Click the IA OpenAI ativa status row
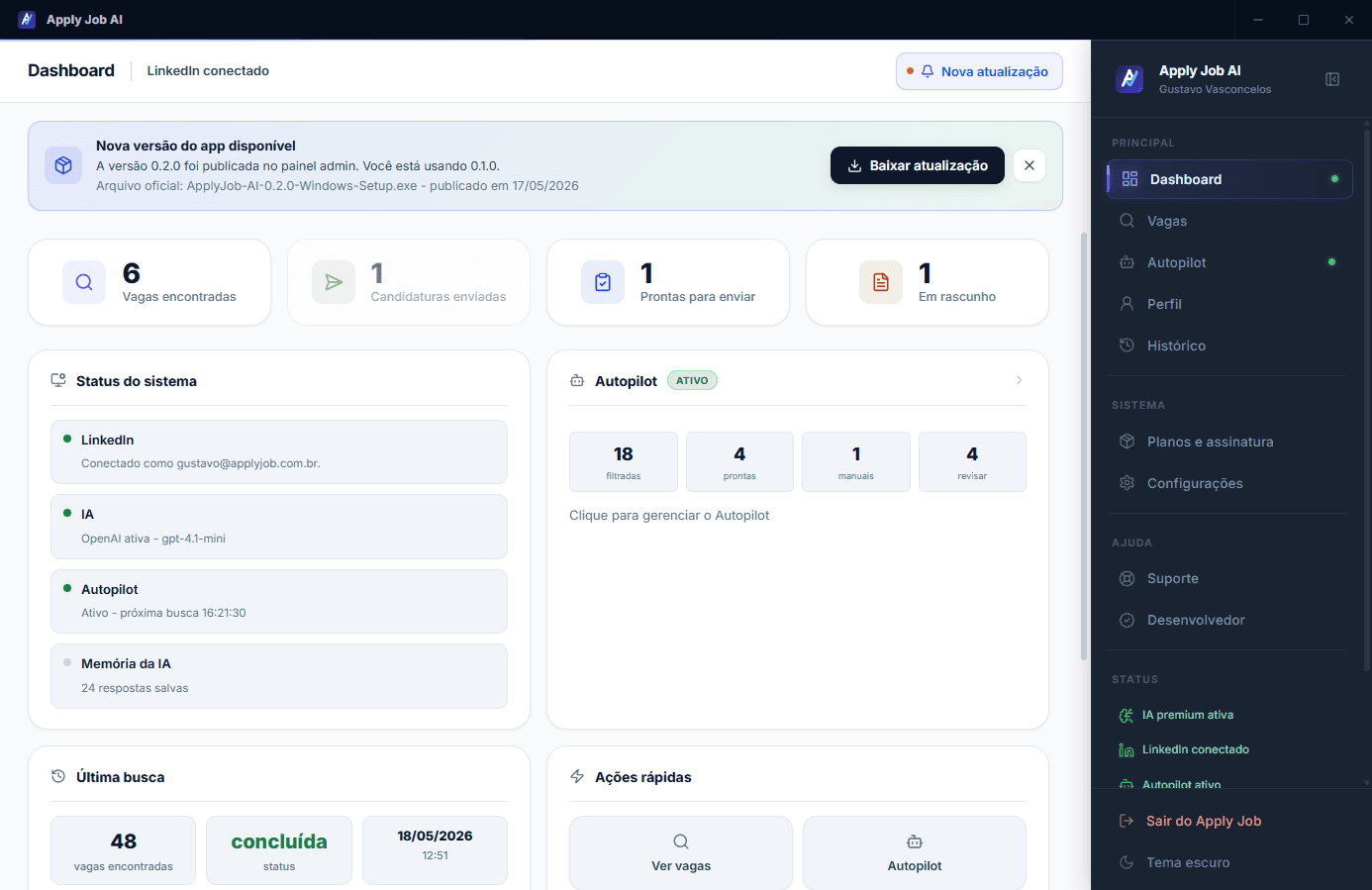 coord(279,527)
